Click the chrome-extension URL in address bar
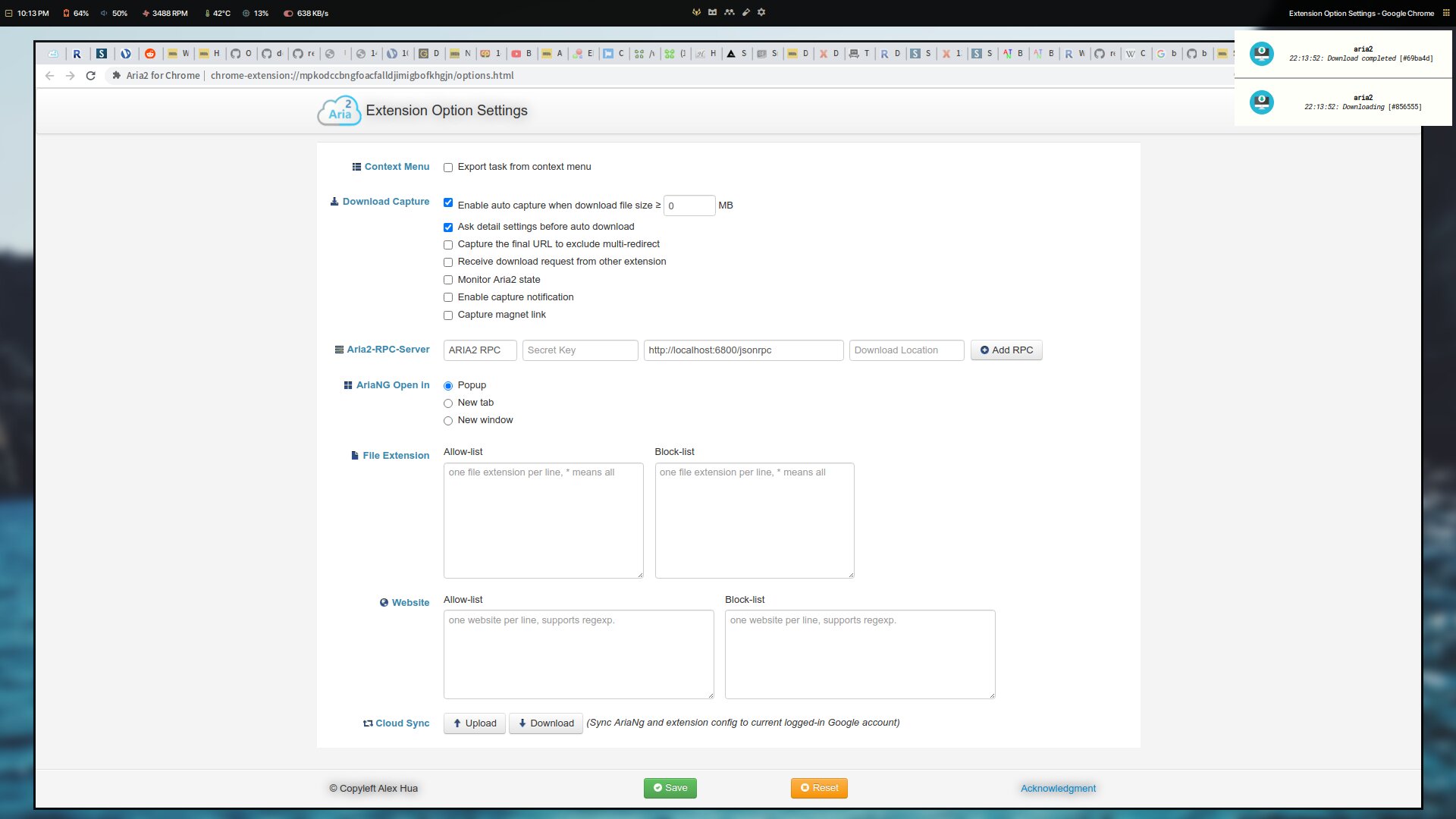The image size is (1456, 819). tap(362, 76)
